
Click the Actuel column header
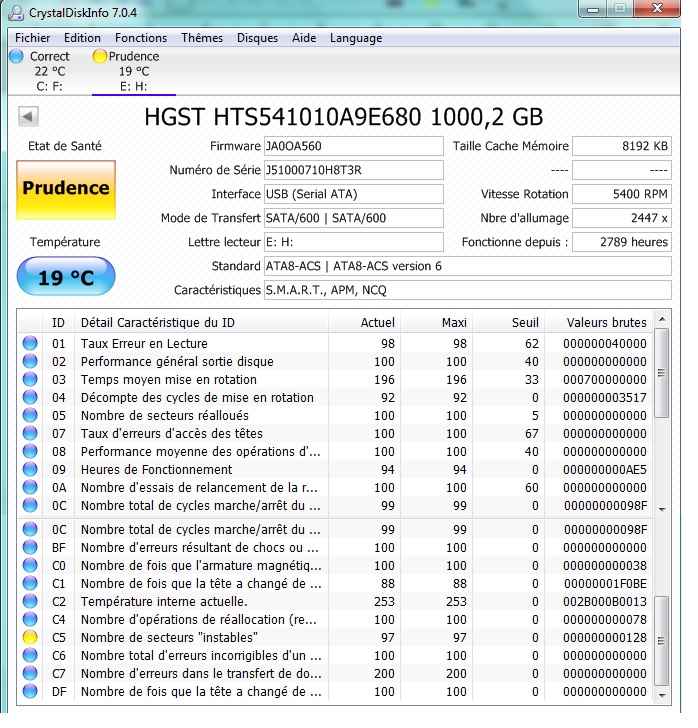pyautogui.click(x=365, y=323)
